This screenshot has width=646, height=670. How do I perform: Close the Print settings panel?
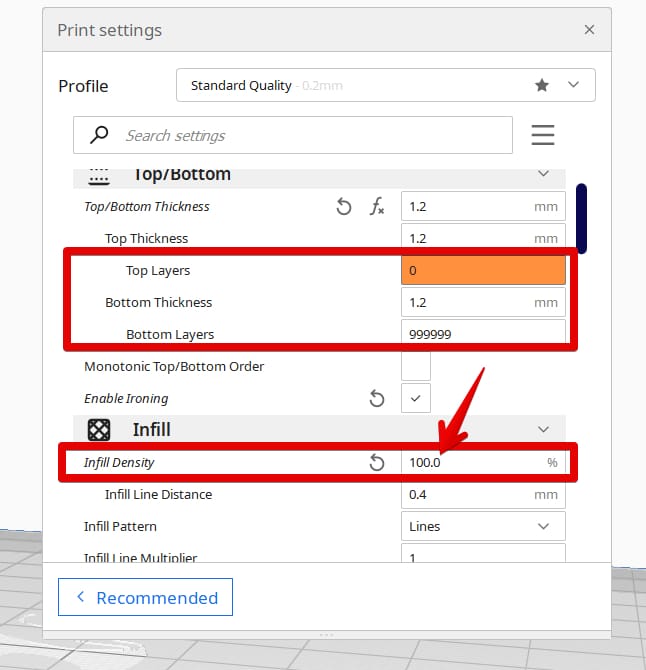point(589,30)
